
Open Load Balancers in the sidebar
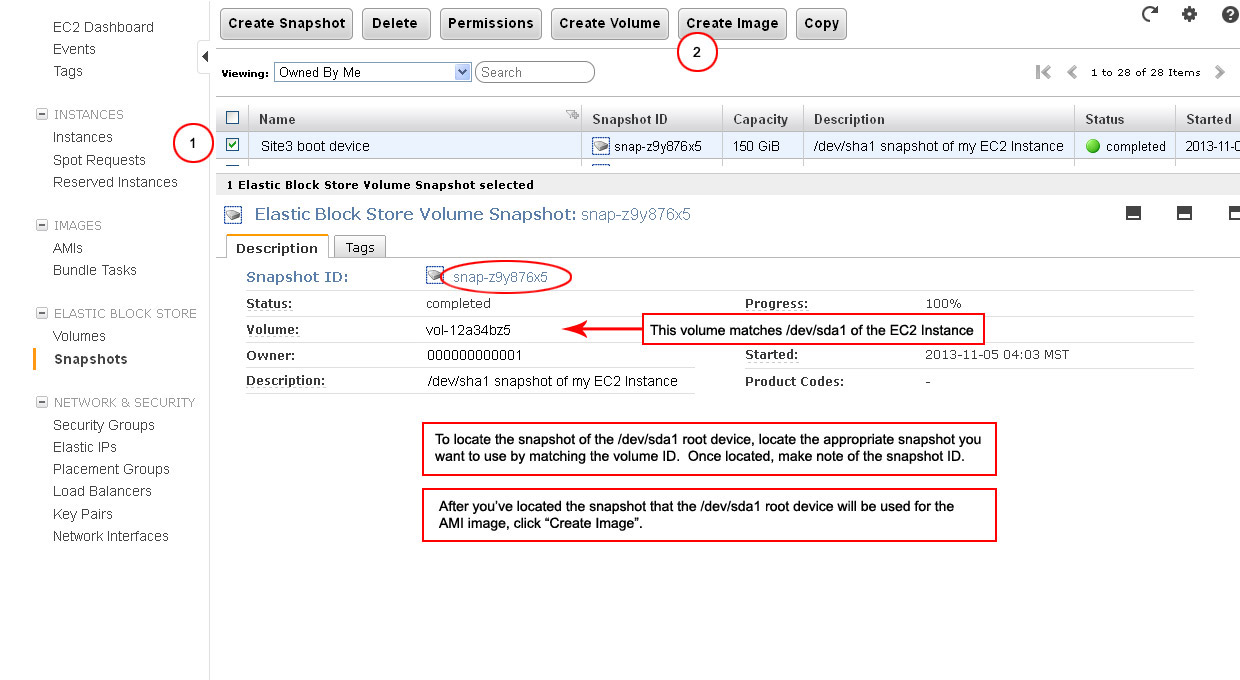(102, 491)
